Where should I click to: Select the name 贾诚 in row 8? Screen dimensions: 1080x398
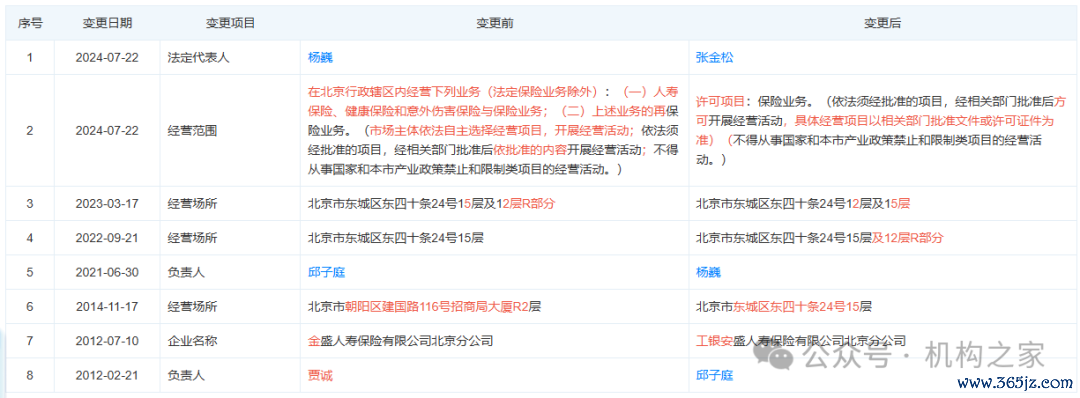(320, 375)
